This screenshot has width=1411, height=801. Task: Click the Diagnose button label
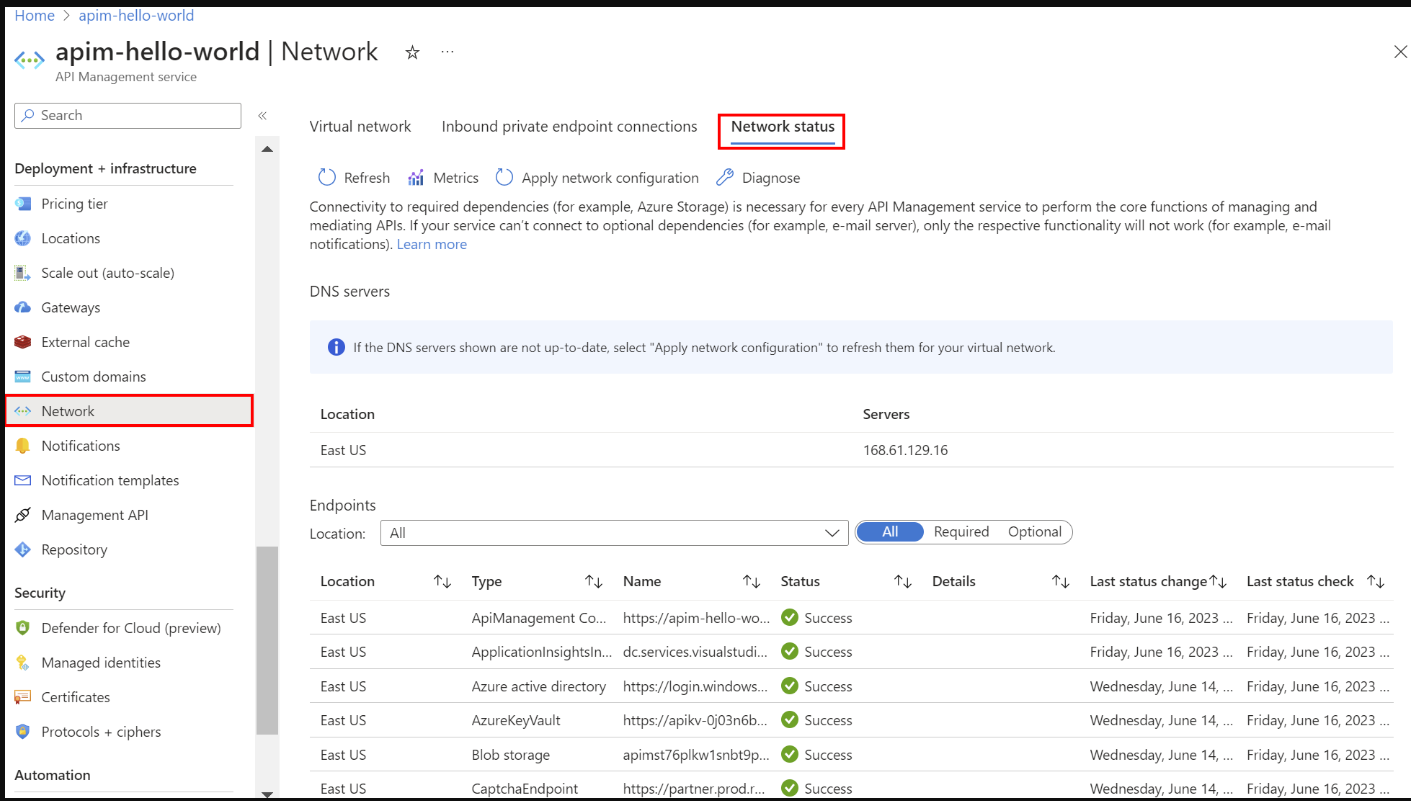[771, 178]
